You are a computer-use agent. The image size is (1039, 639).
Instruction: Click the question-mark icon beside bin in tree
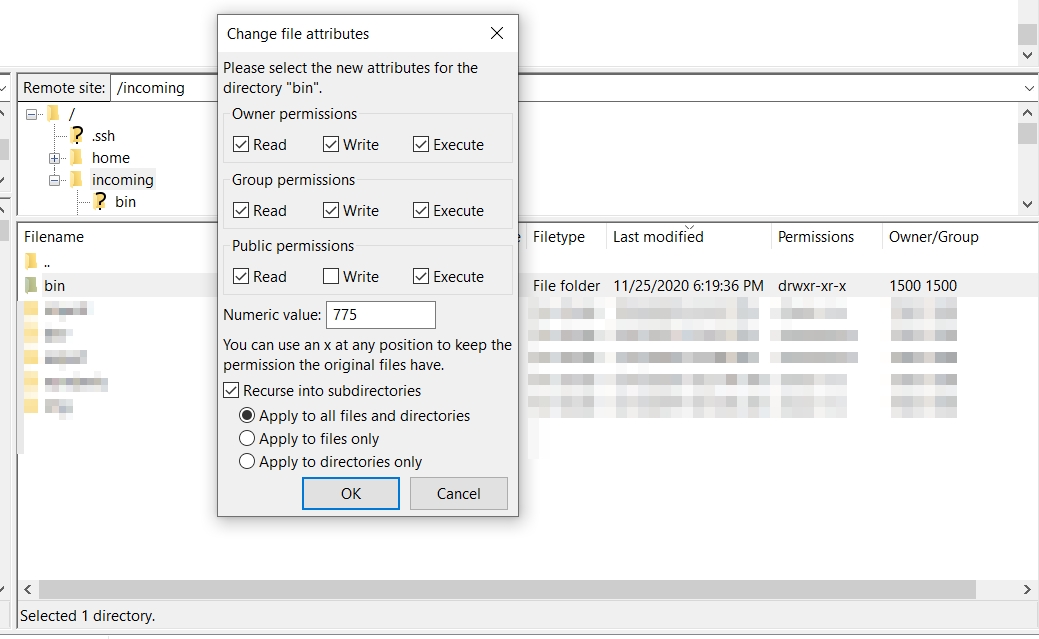click(99, 202)
